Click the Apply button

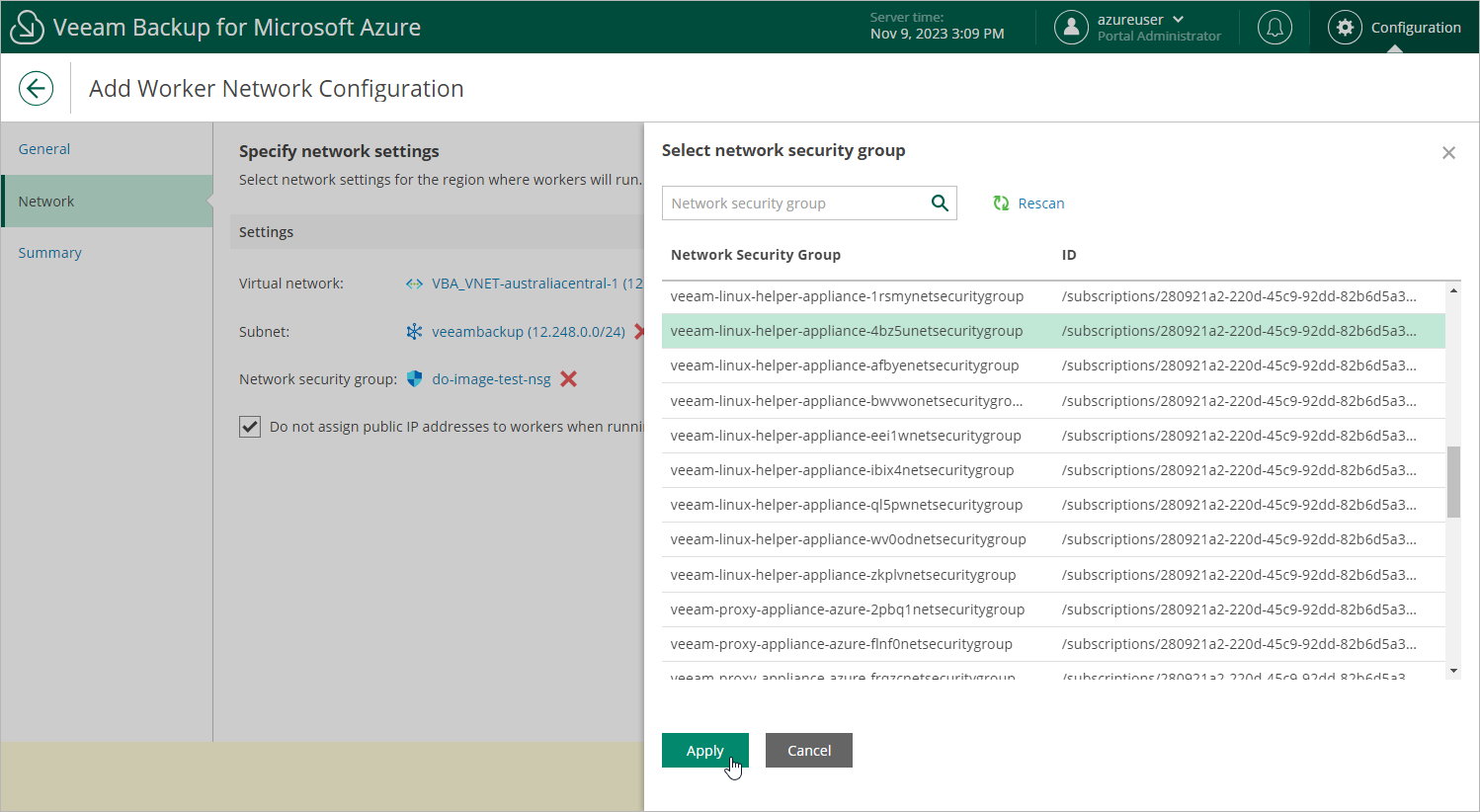(x=705, y=751)
